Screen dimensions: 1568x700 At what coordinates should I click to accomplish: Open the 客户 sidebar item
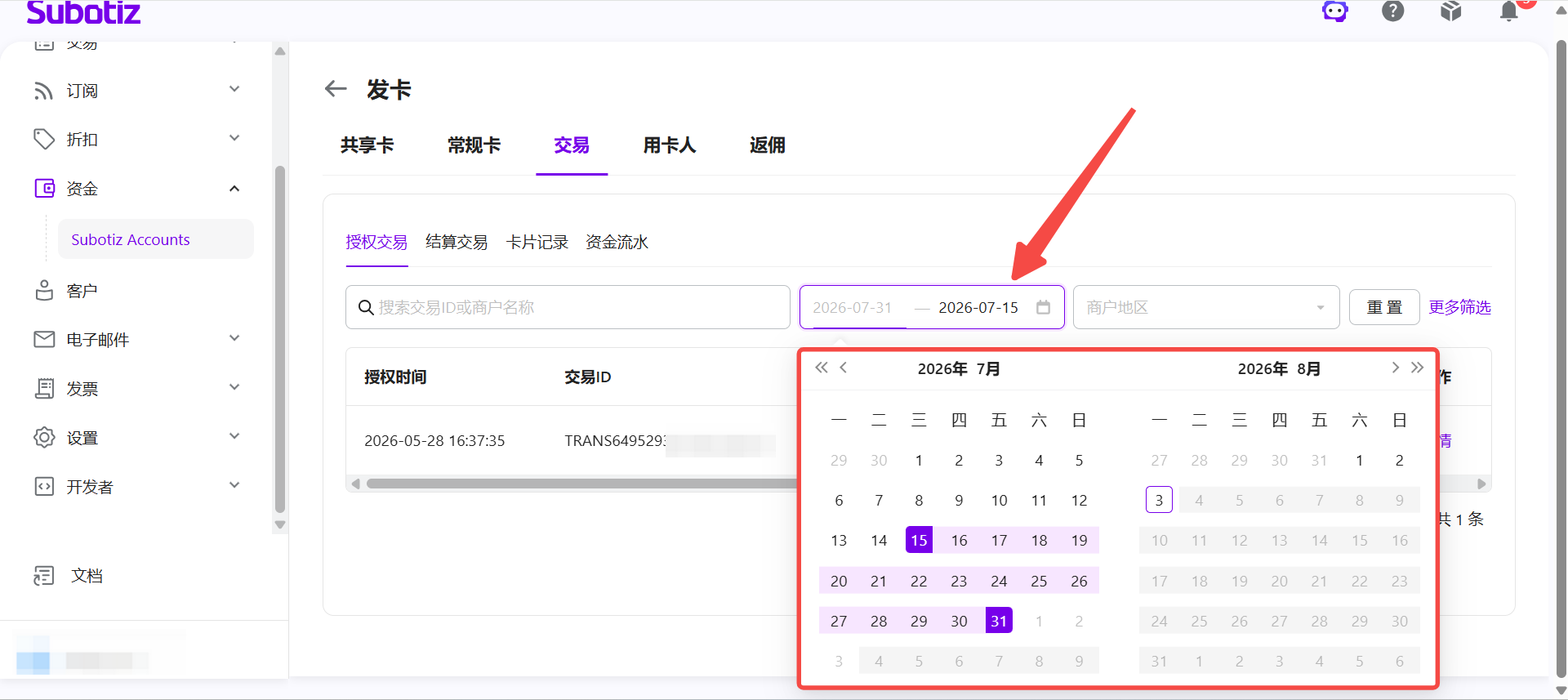pyautogui.click(x=82, y=291)
